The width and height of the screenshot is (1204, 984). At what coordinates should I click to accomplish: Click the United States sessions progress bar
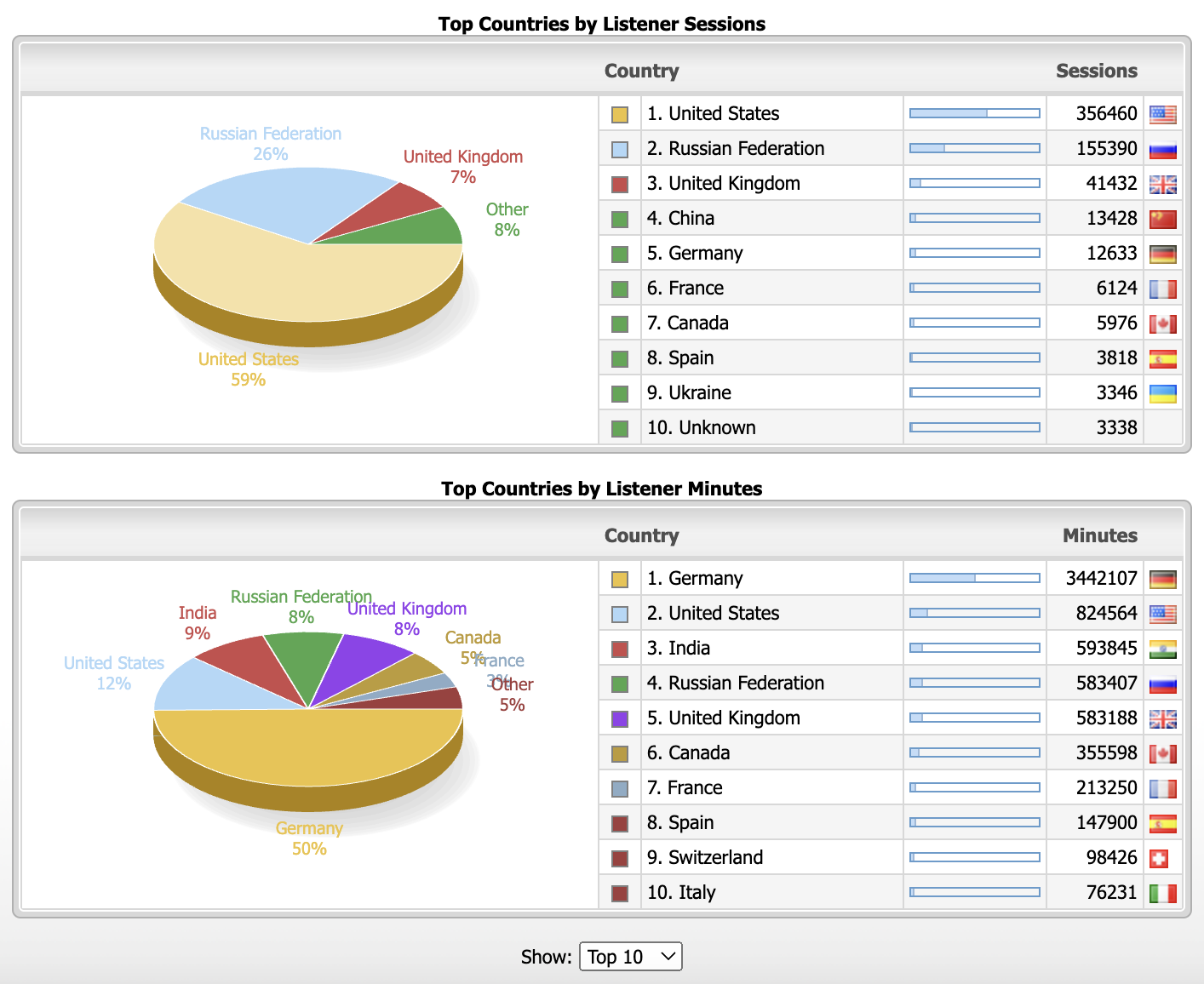[974, 113]
